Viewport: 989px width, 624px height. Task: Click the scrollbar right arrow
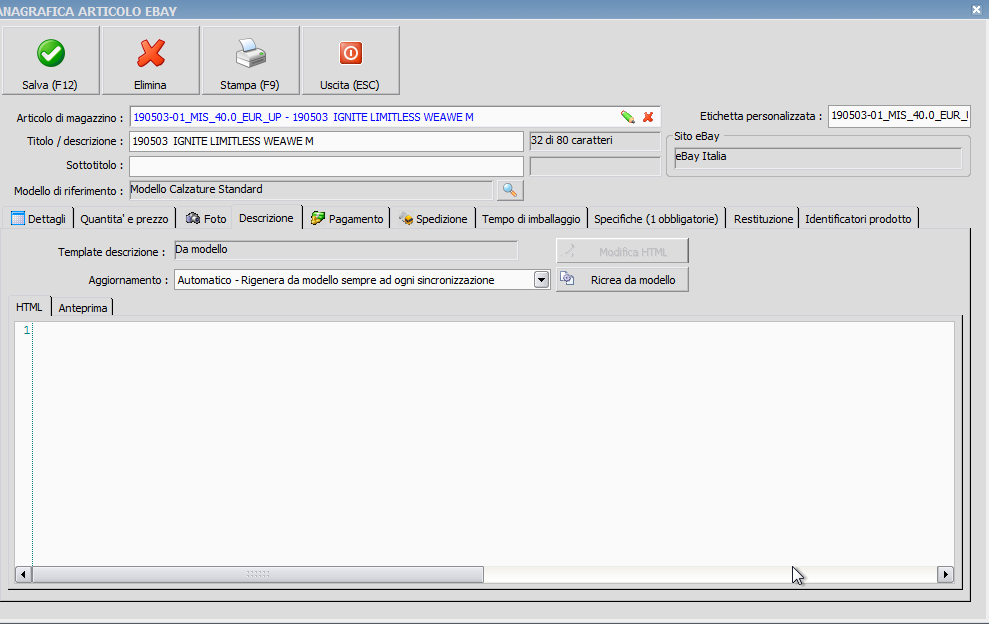(945, 574)
